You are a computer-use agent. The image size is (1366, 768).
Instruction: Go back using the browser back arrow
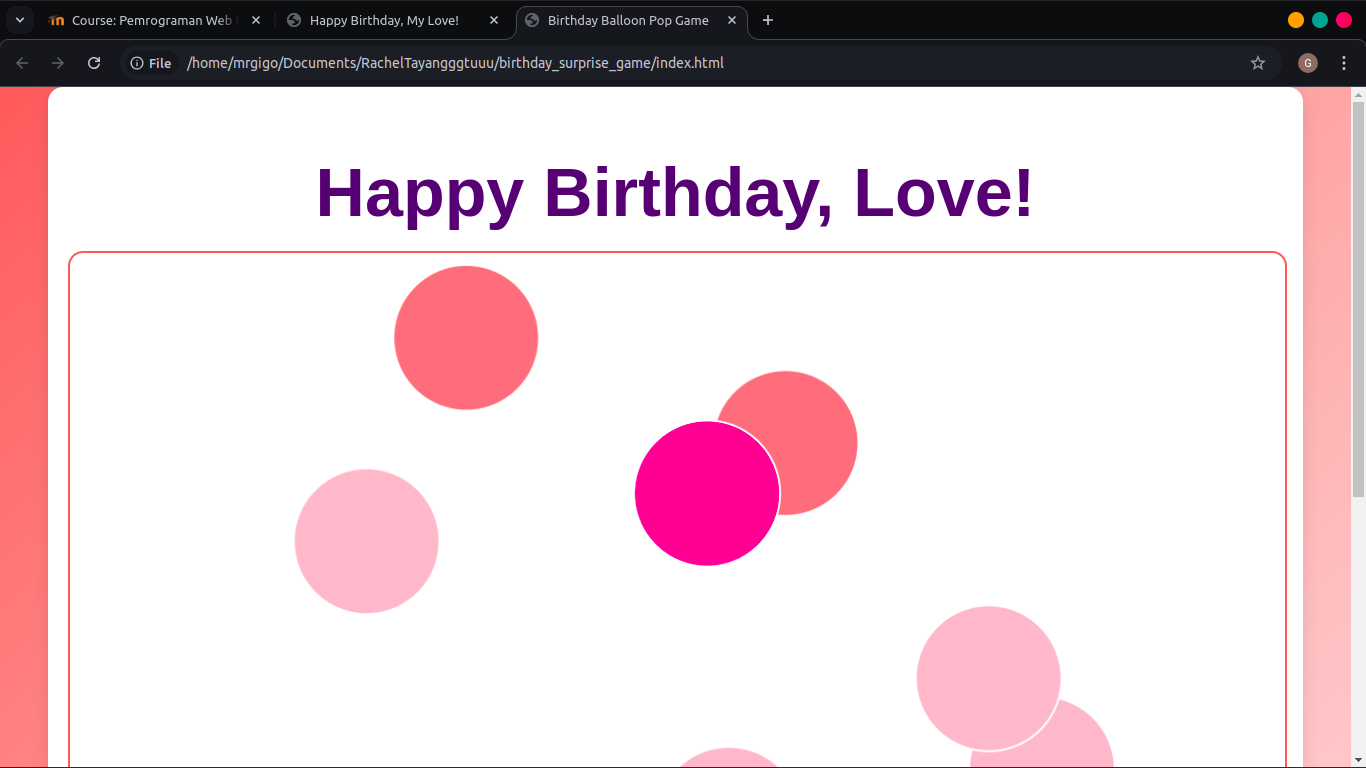(22, 63)
